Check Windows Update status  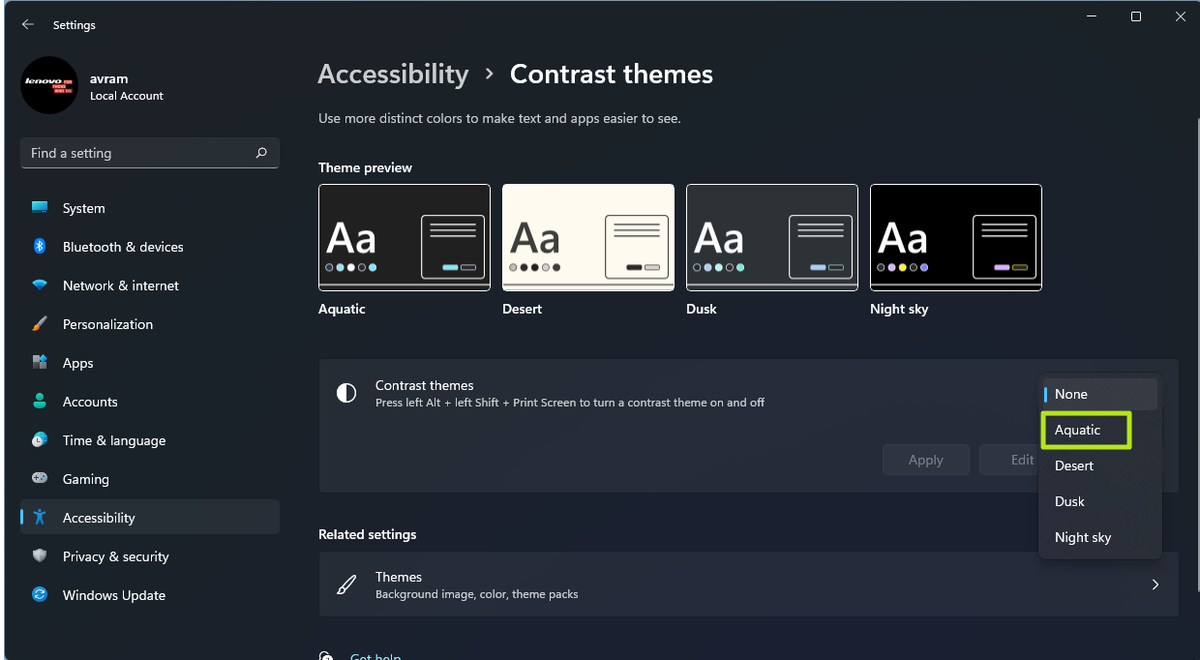pos(112,595)
